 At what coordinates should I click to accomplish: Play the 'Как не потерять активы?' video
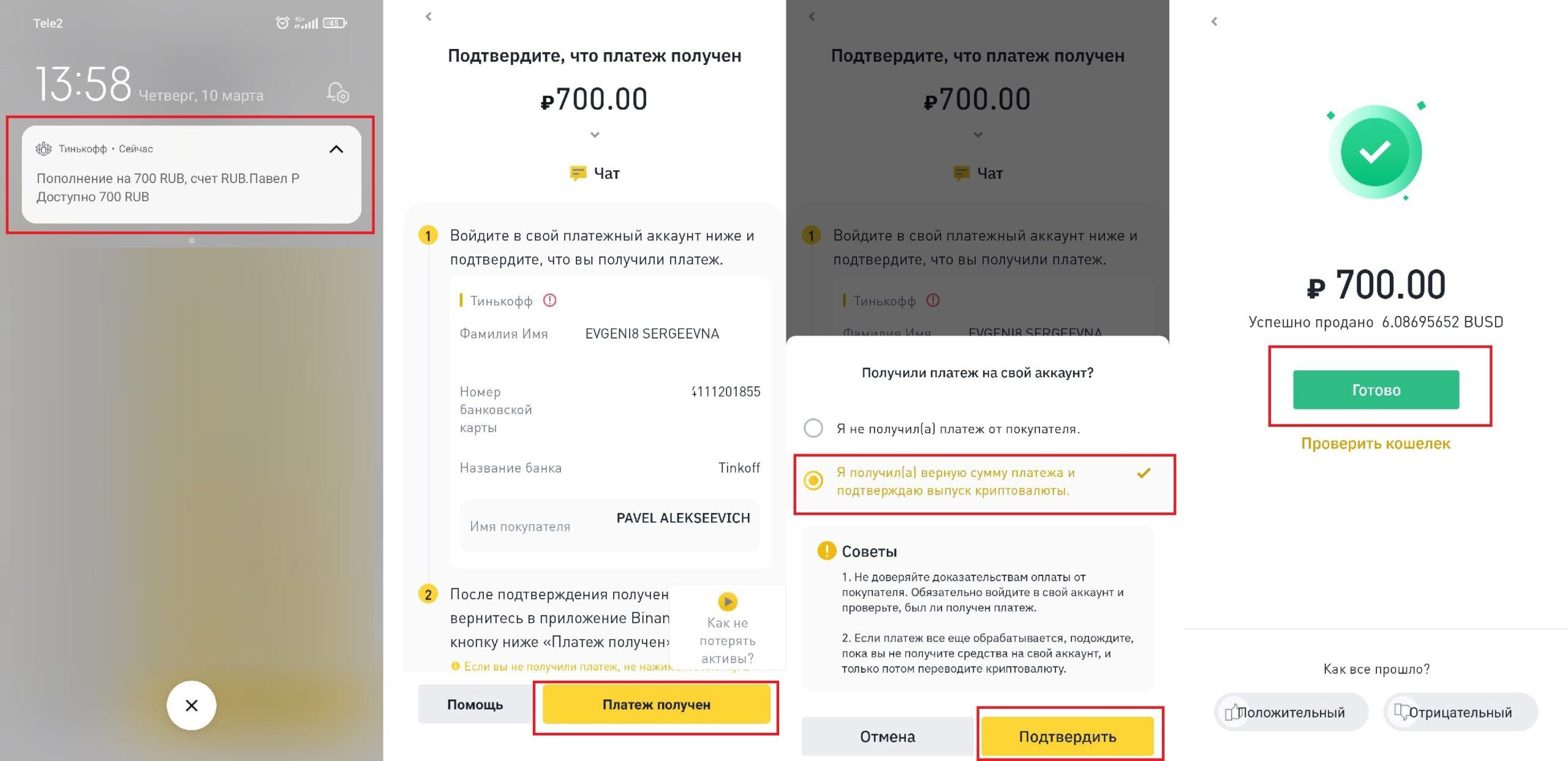click(728, 602)
